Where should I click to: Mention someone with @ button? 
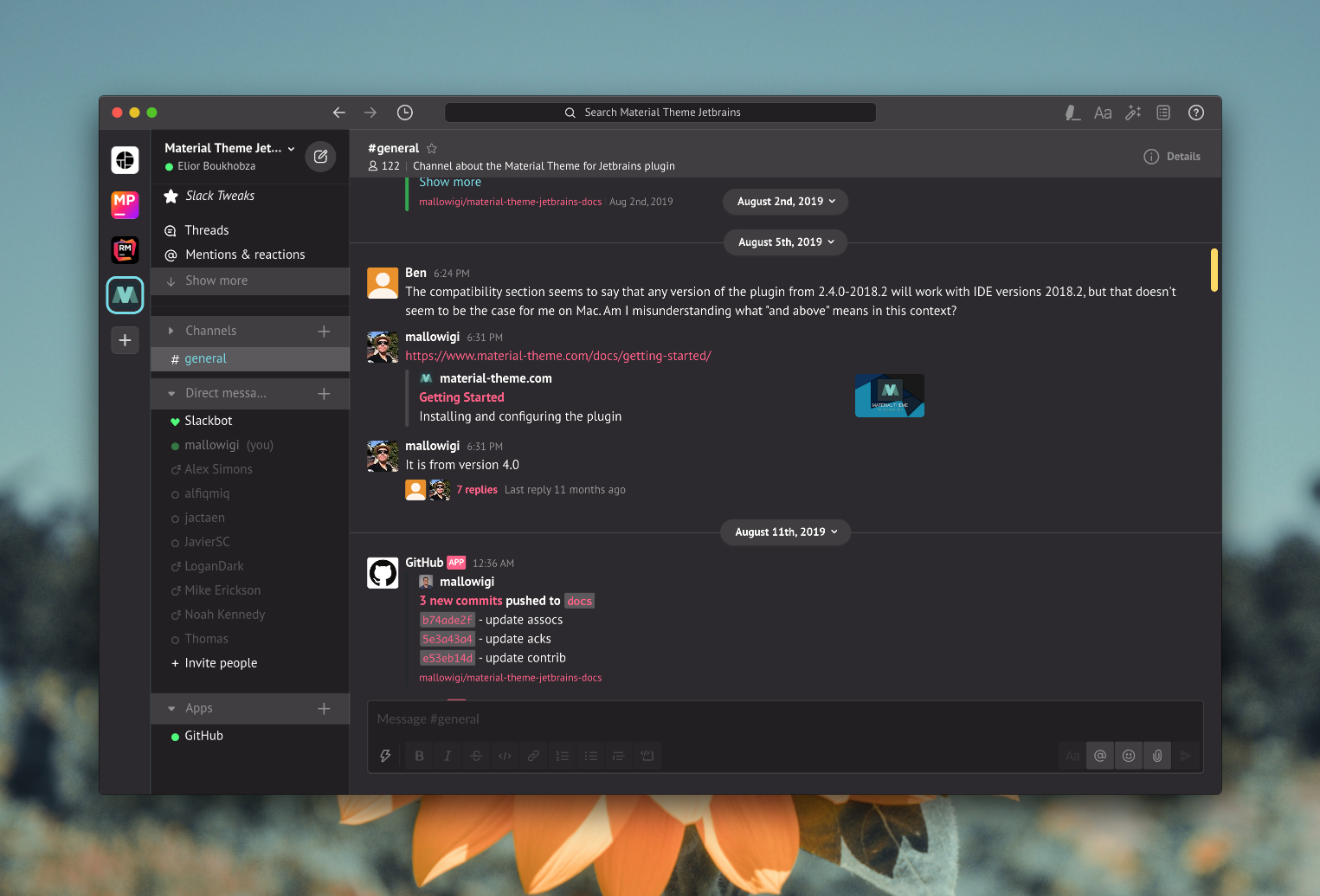[1100, 756]
